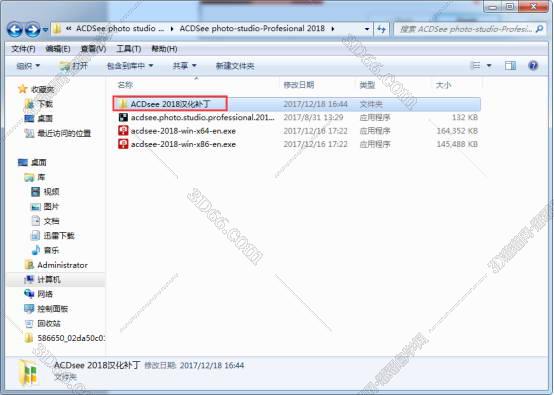Open the 组织 dropdown in the toolbar
The image size is (554, 395).
[x=28, y=66]
